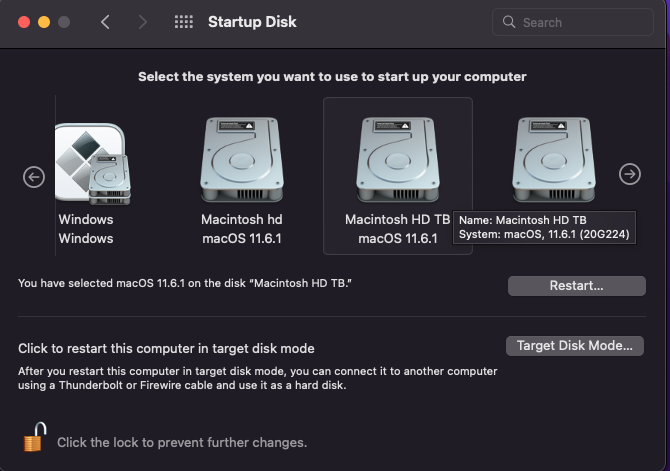Select the Macintosh hd disk icon
The width and height of the screenshot is (670, 471).
pyautogui.click(x=241, y=159)
